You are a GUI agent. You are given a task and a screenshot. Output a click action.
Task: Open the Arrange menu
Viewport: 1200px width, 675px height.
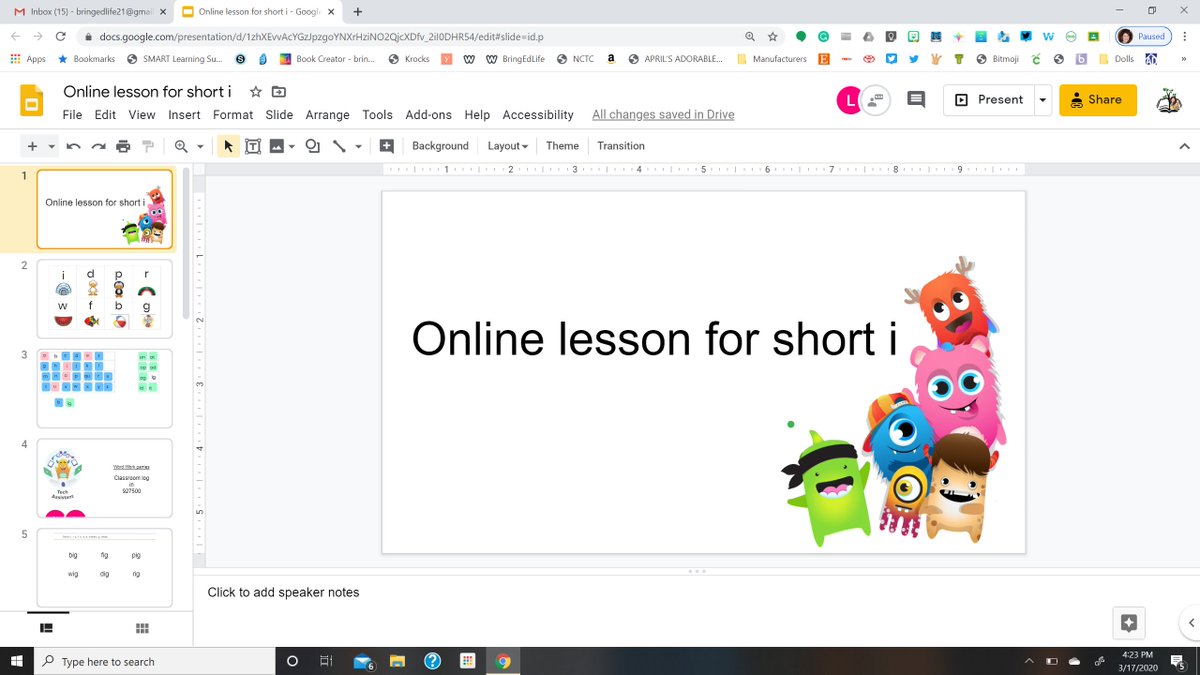coord(328,115)
